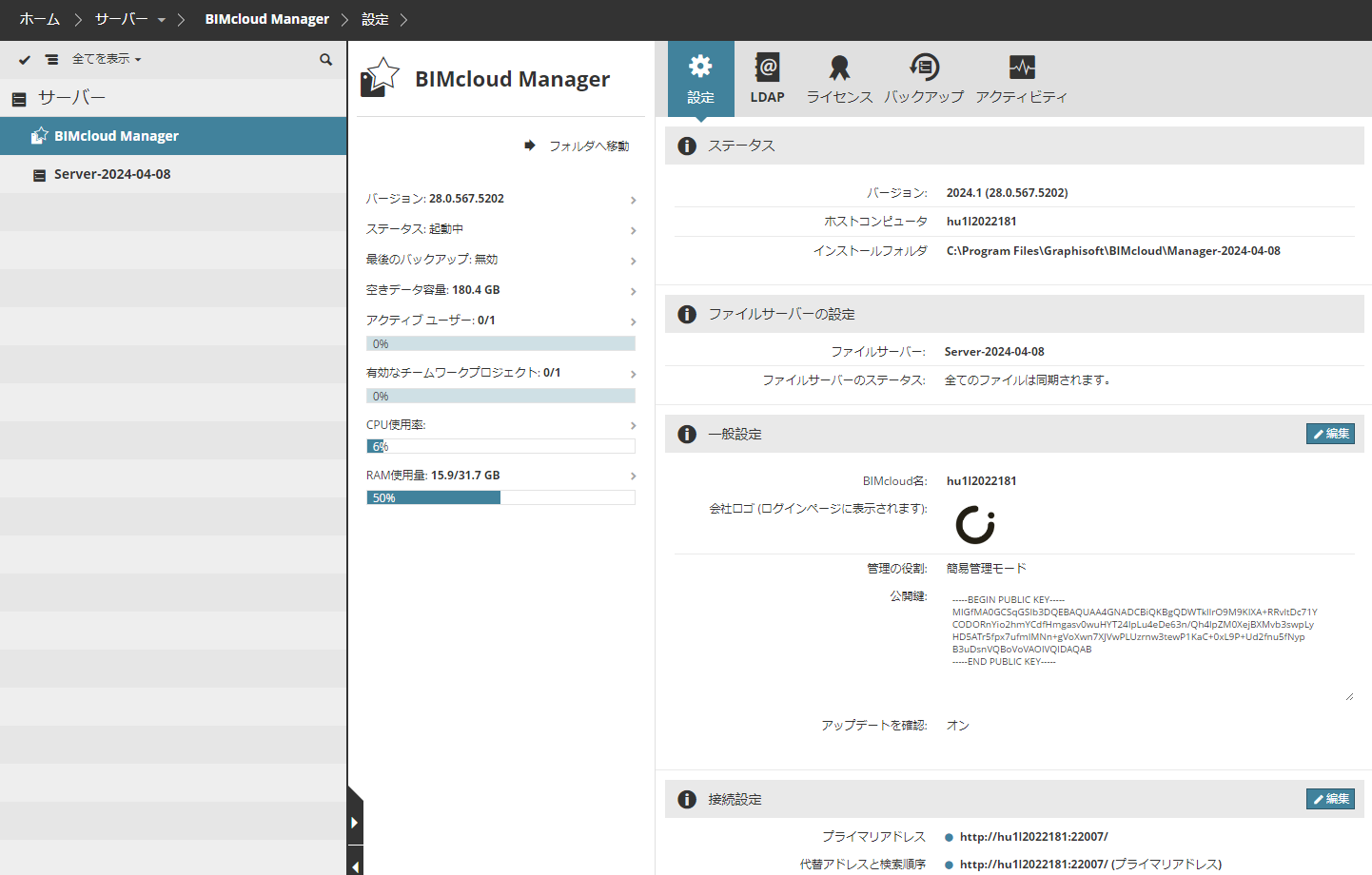This screenshot has height=875, width=1372.
Task: Open the primary address http://hu1l2022181:22007/ link
Action: (1033, 837)
